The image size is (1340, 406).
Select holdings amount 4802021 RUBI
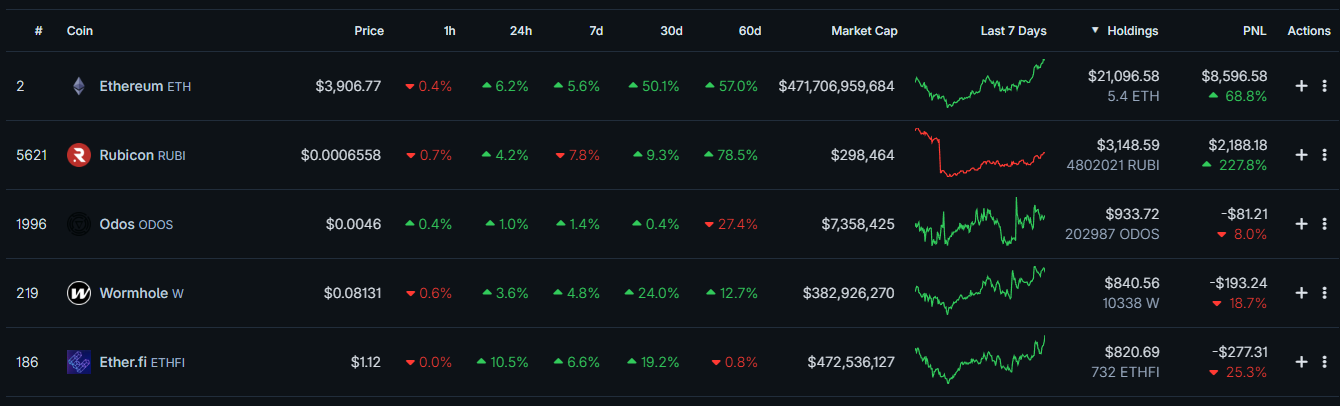click(x=1113, y=166)
